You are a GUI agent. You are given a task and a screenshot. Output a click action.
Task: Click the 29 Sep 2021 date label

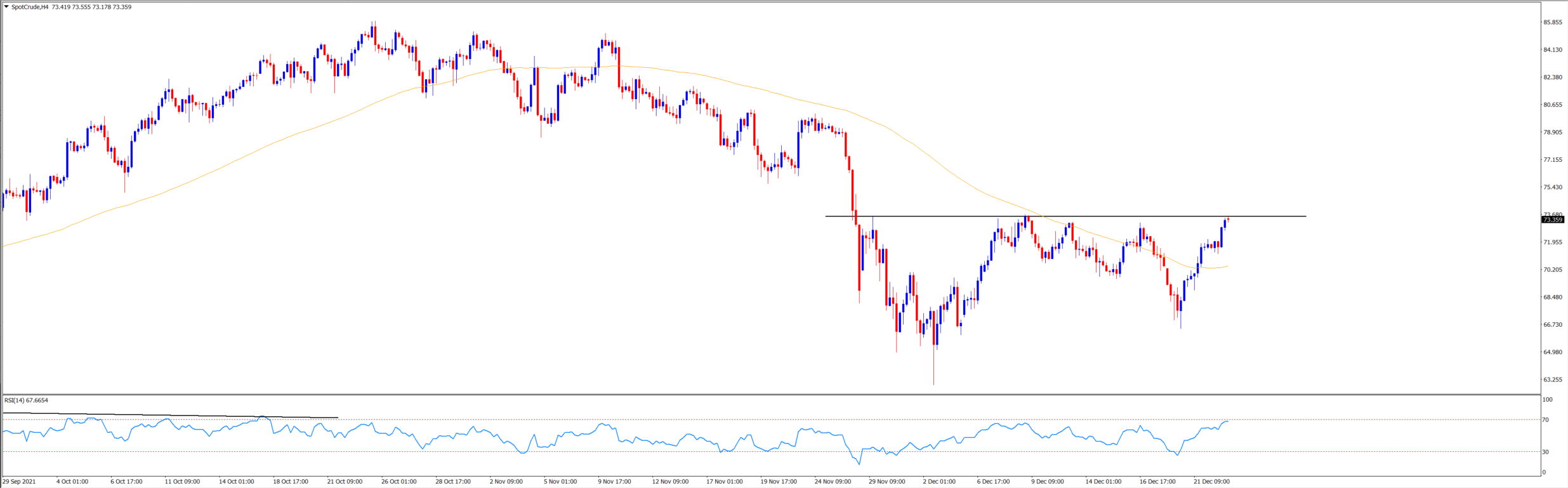click(20, 482)
